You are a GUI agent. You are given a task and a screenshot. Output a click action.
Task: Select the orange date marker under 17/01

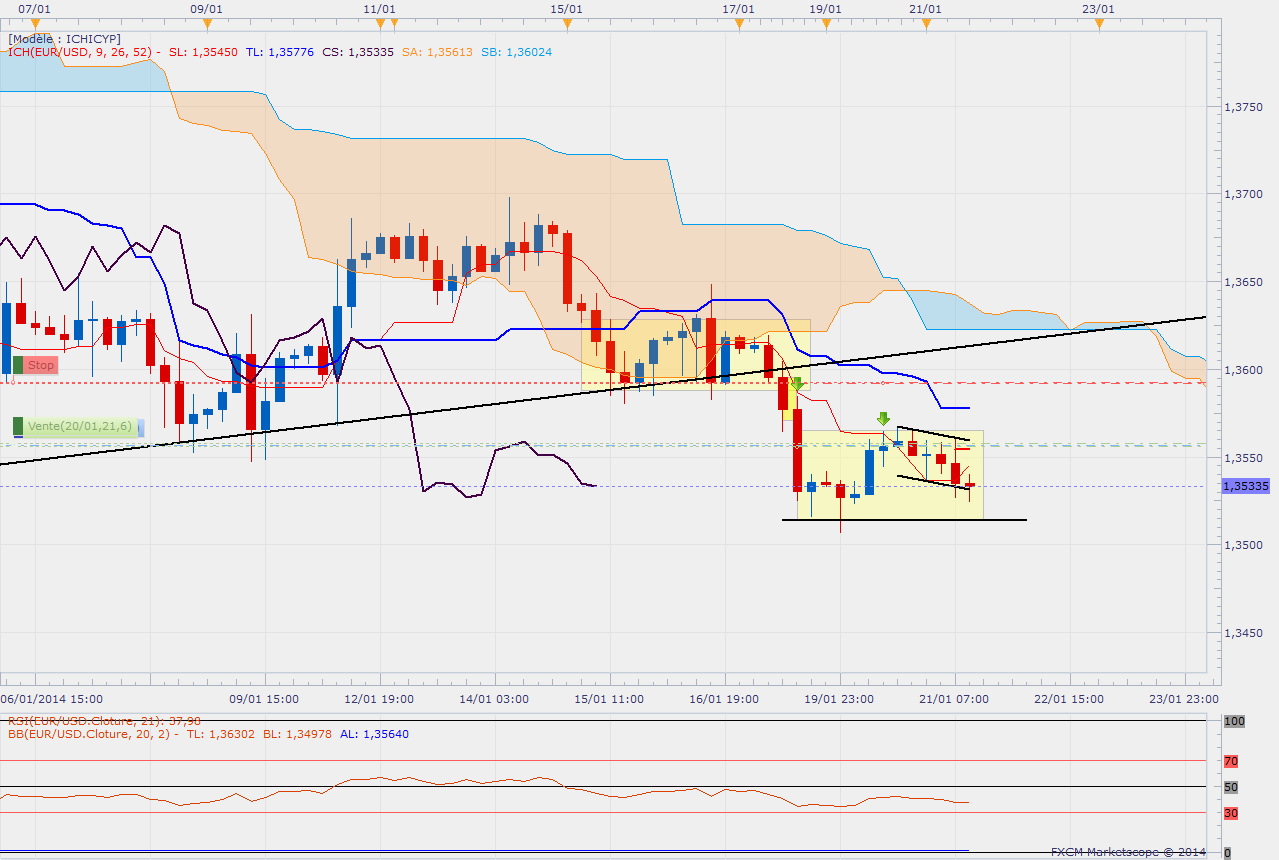point(739,25)
